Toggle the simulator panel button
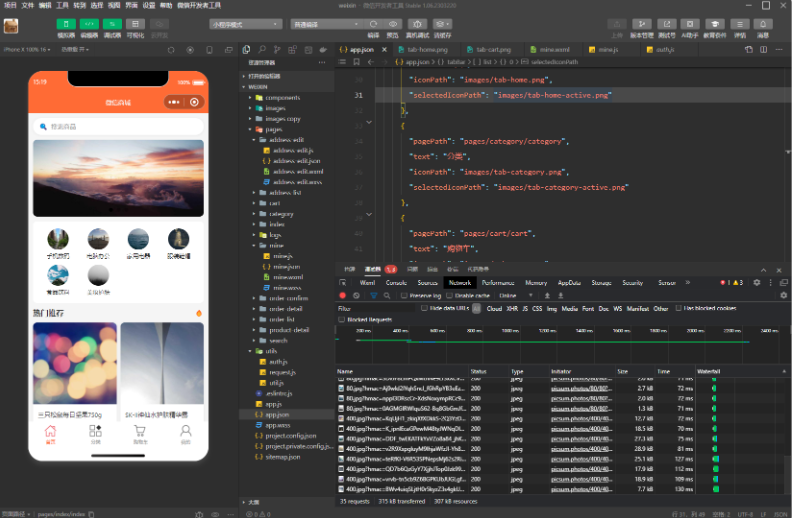This screenshot has height=518, width=792. (x=66, y=24)
